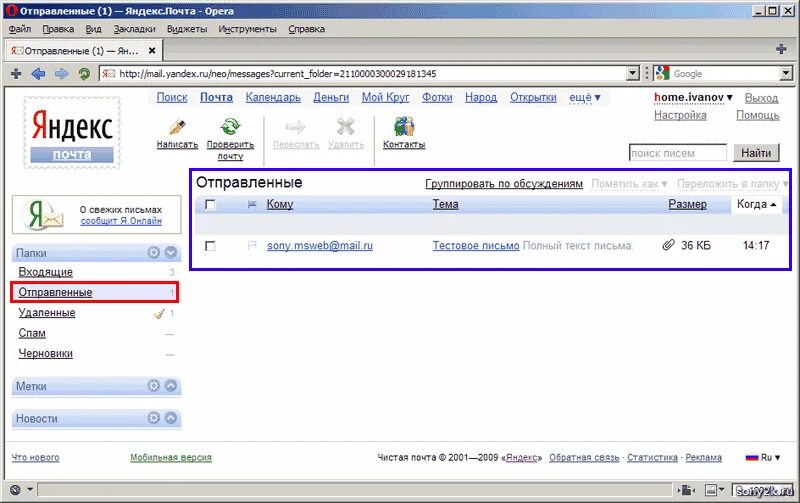This screenshot has height=503, width=800.
Task: Click the Google search input field
Action: click(x=726, y=73)
